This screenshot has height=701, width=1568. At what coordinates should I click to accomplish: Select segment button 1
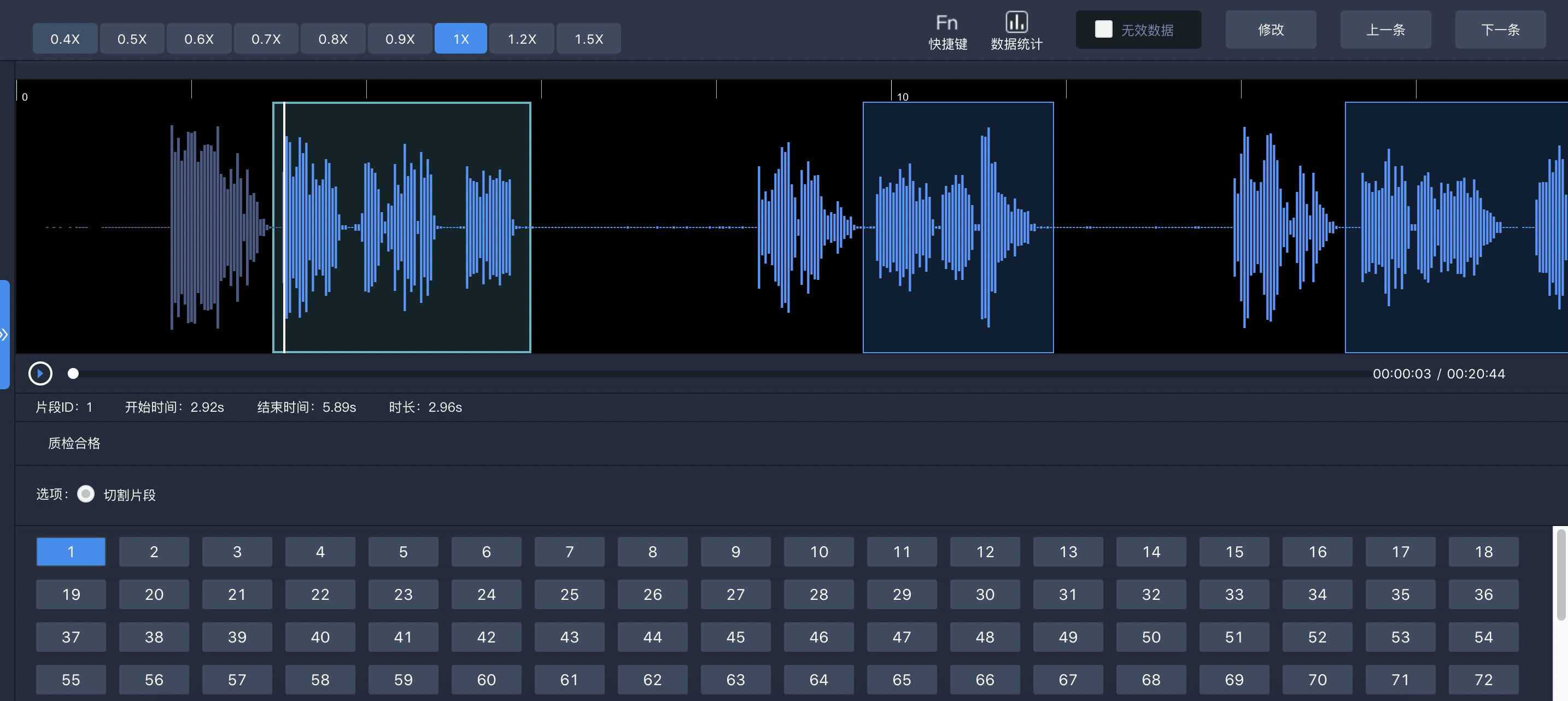[71, 552]
